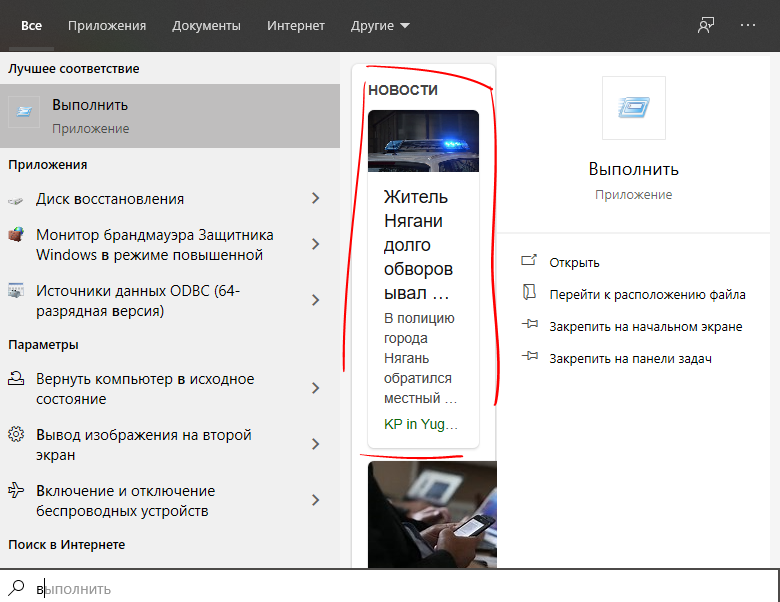Expand arrow next to Диск восстановления
Image resolution: width=780 pixels, height=602 pixels.
coord(316,199)
